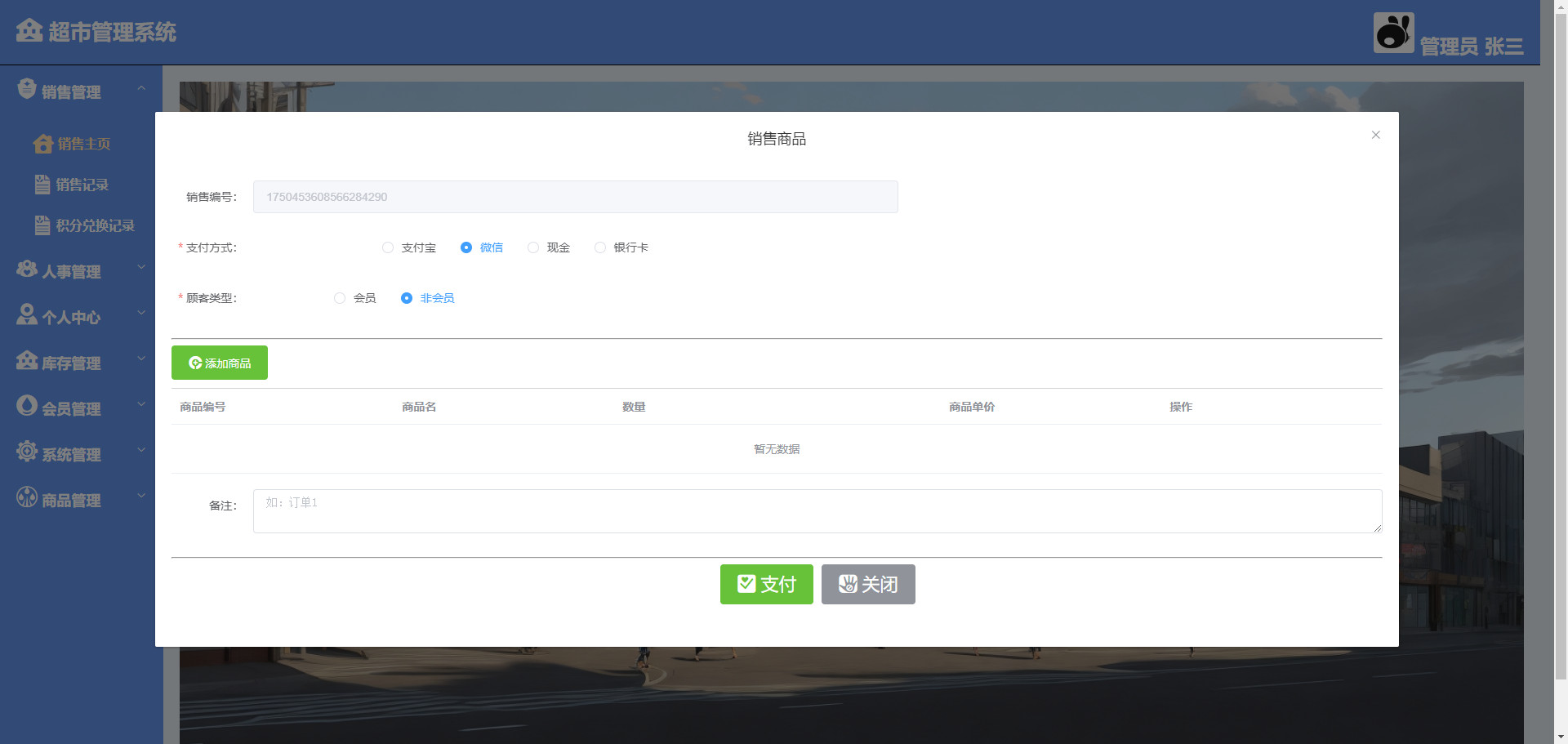This screenshot has width=1568, height=744.
Task: Click the 系统管理 gear icon
Action: pos(27,452)
